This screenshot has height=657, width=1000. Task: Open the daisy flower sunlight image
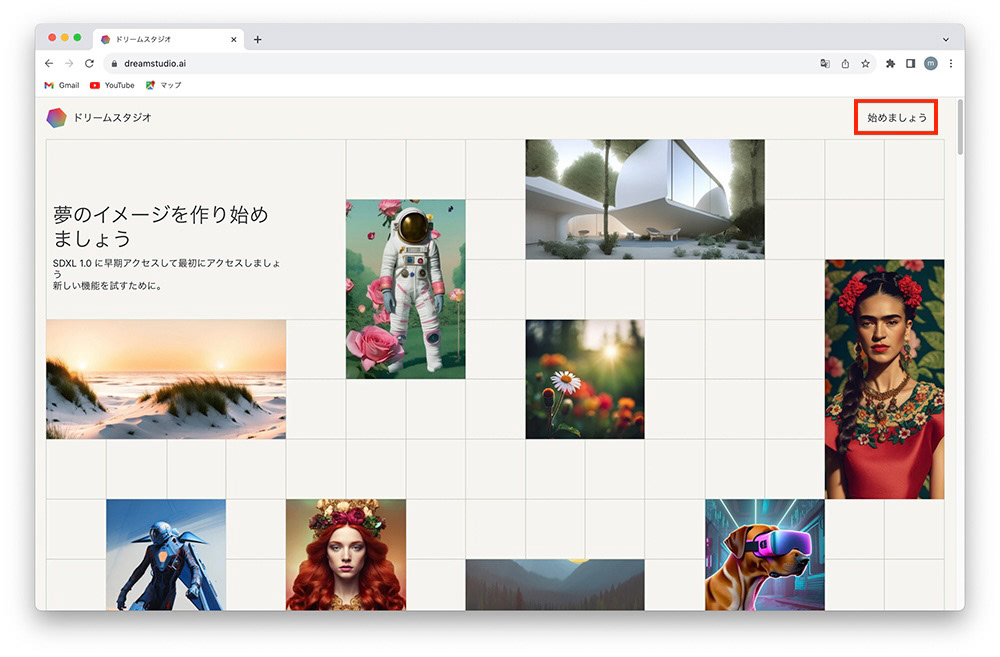pos(585,379)
